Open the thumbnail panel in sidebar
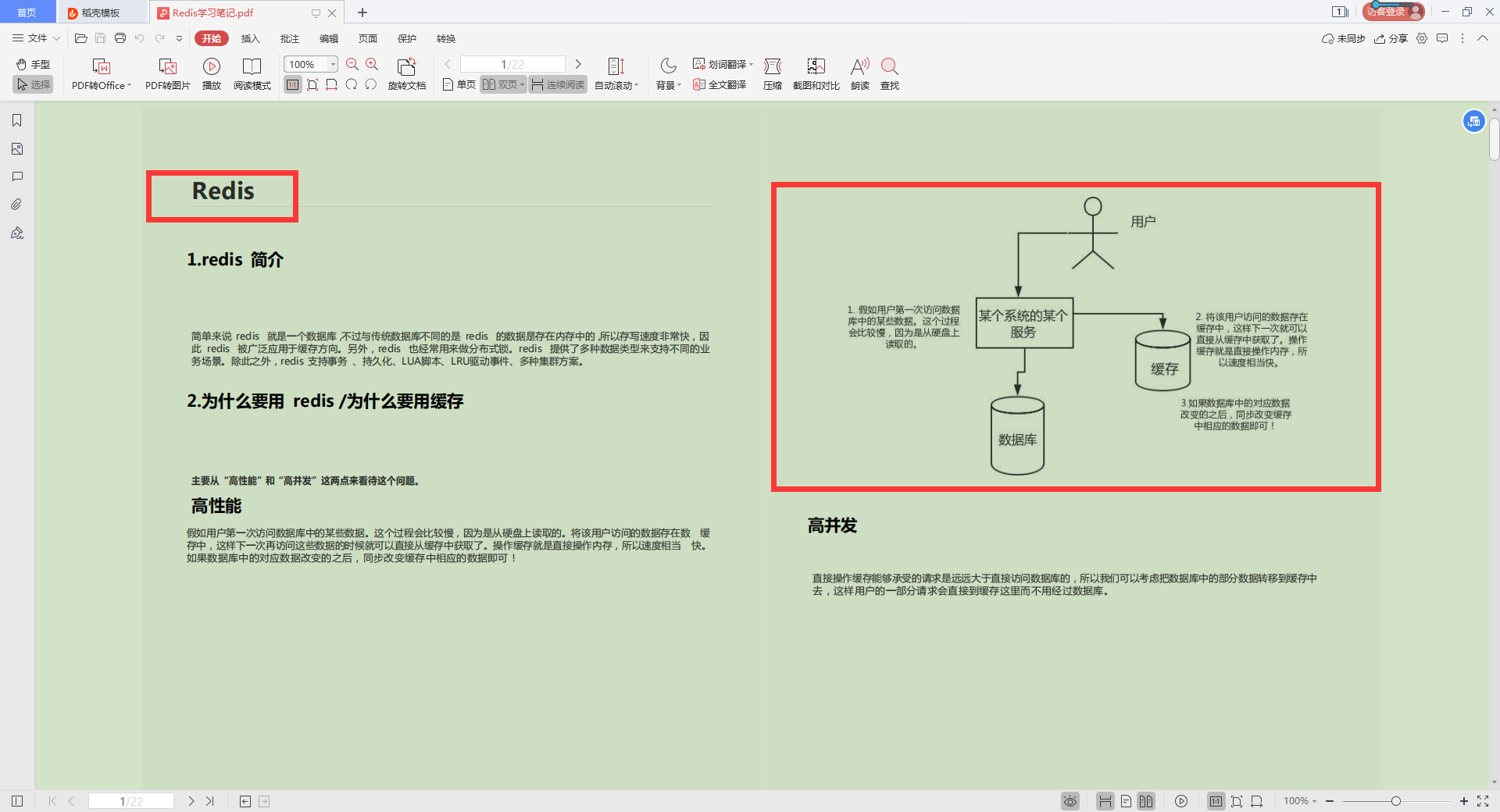1500x812 pixels. (x=17, y=148)
